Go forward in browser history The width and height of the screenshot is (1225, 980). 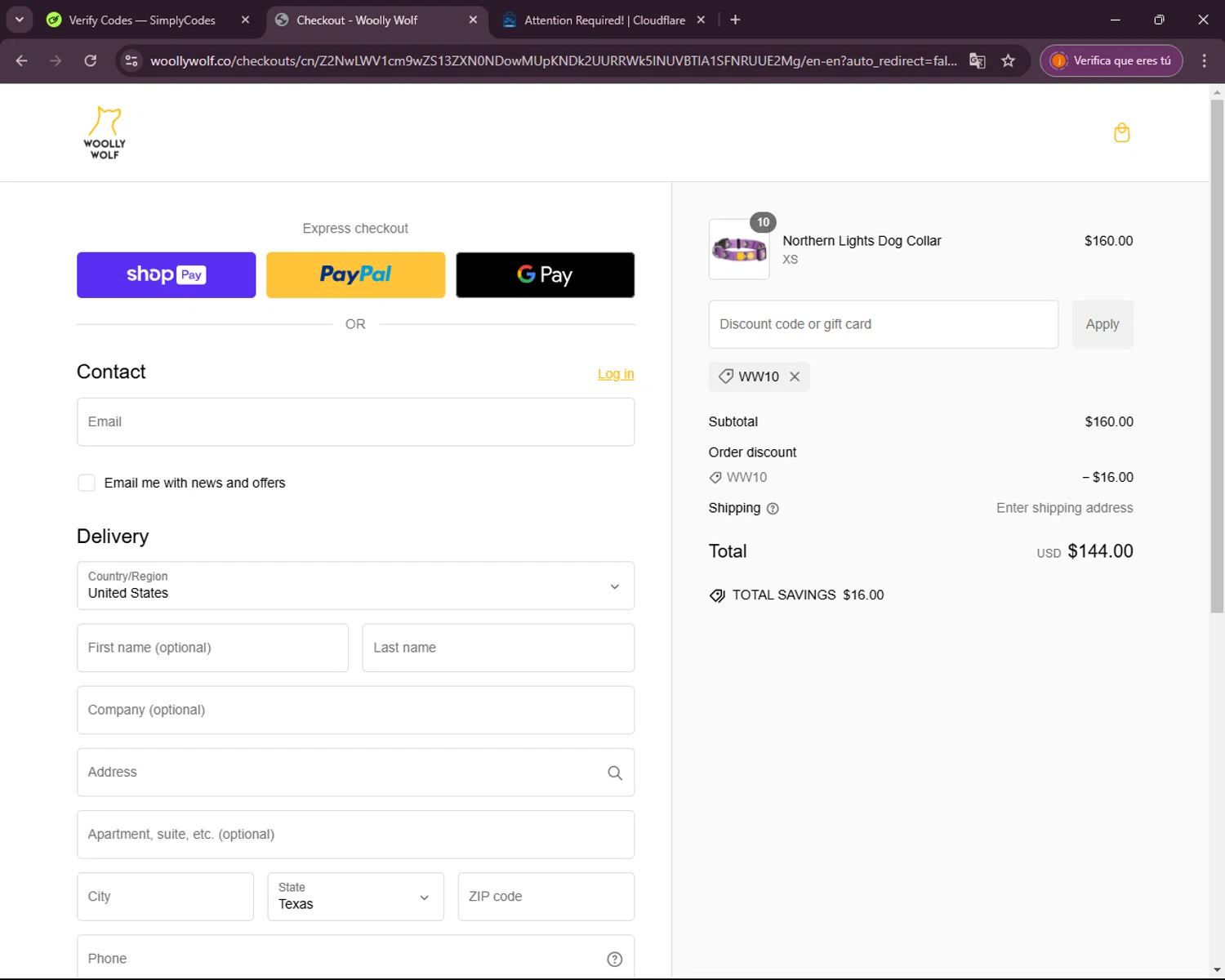(x=56, y=60)
